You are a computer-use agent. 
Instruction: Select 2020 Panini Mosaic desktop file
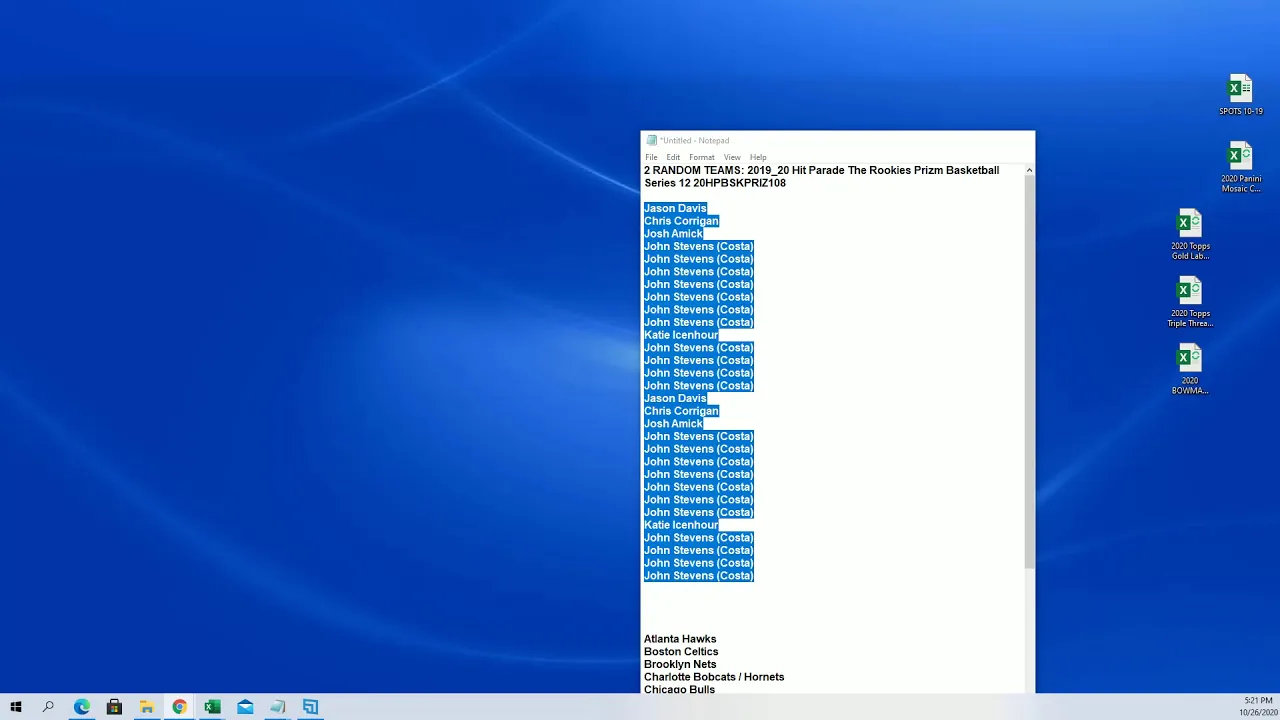tap(1240, 166)
